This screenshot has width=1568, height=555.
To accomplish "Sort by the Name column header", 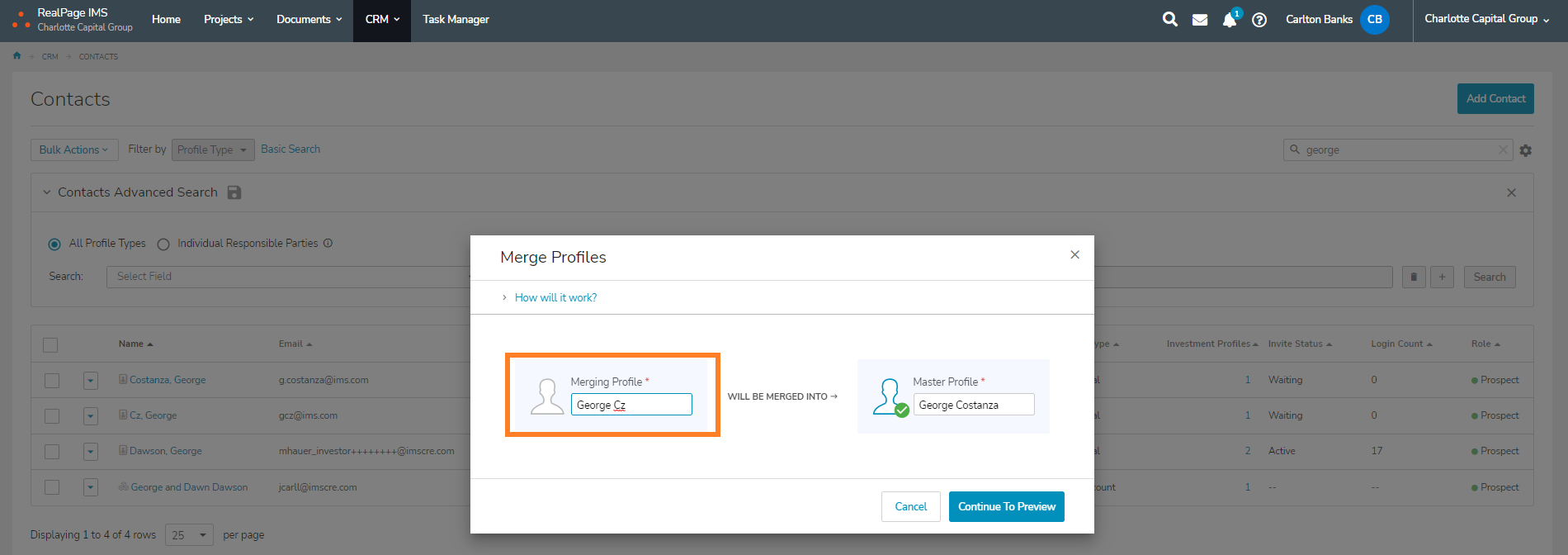I will [135, 344].
